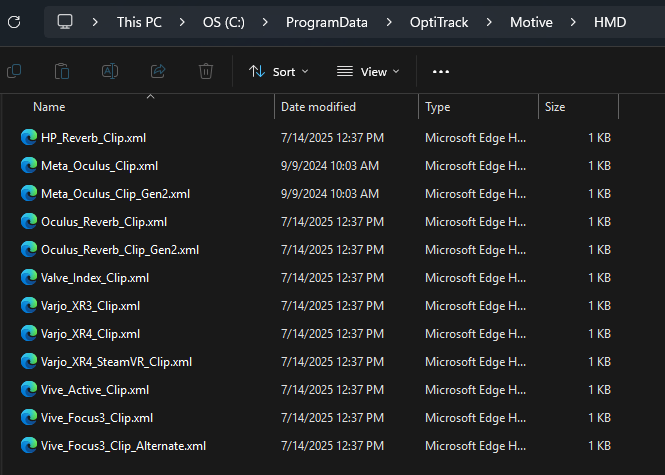This screenshot has width=665, height=475.
Task: Click the Refresh icon
Action: coord(14,22)
